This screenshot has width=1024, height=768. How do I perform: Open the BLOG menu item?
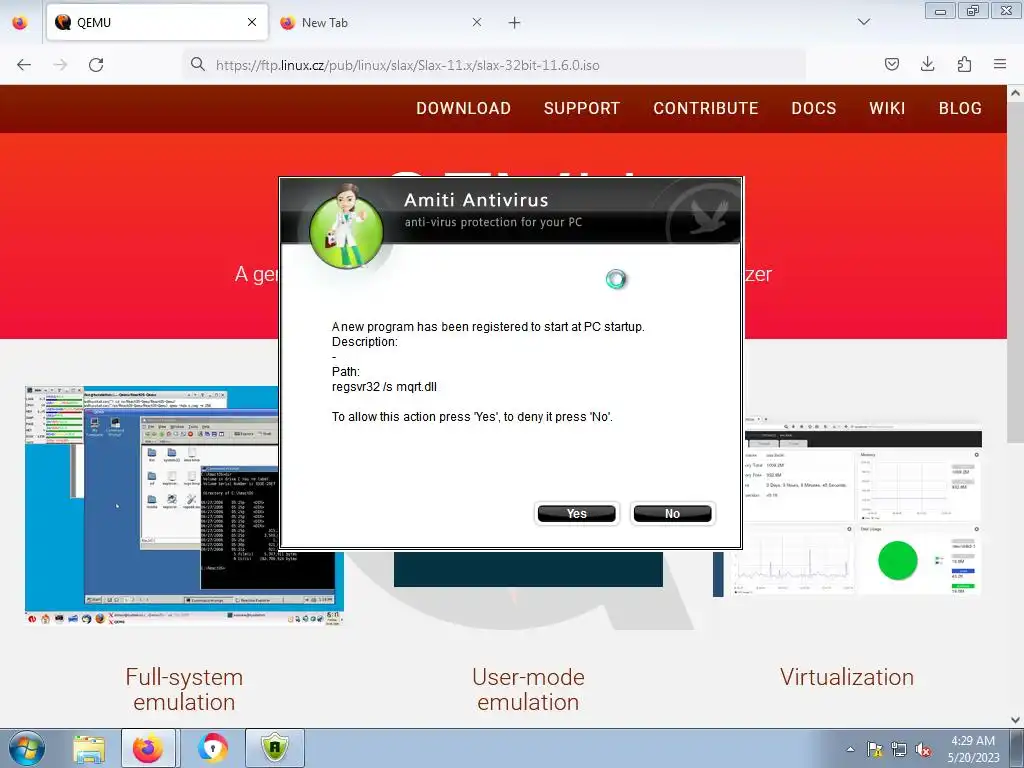coord(960,108)
